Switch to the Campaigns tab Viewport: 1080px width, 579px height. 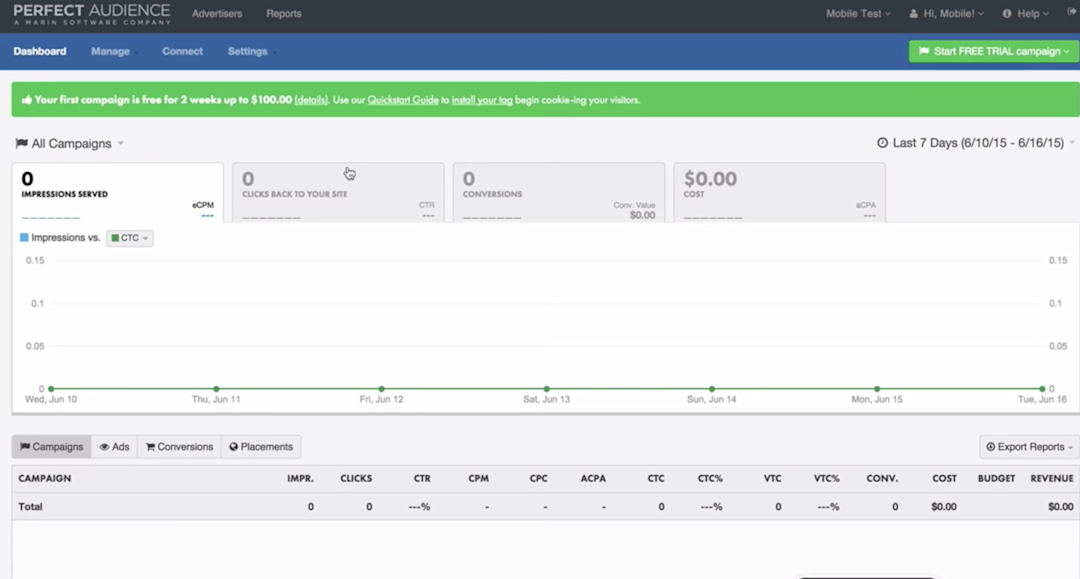[52, 447]
